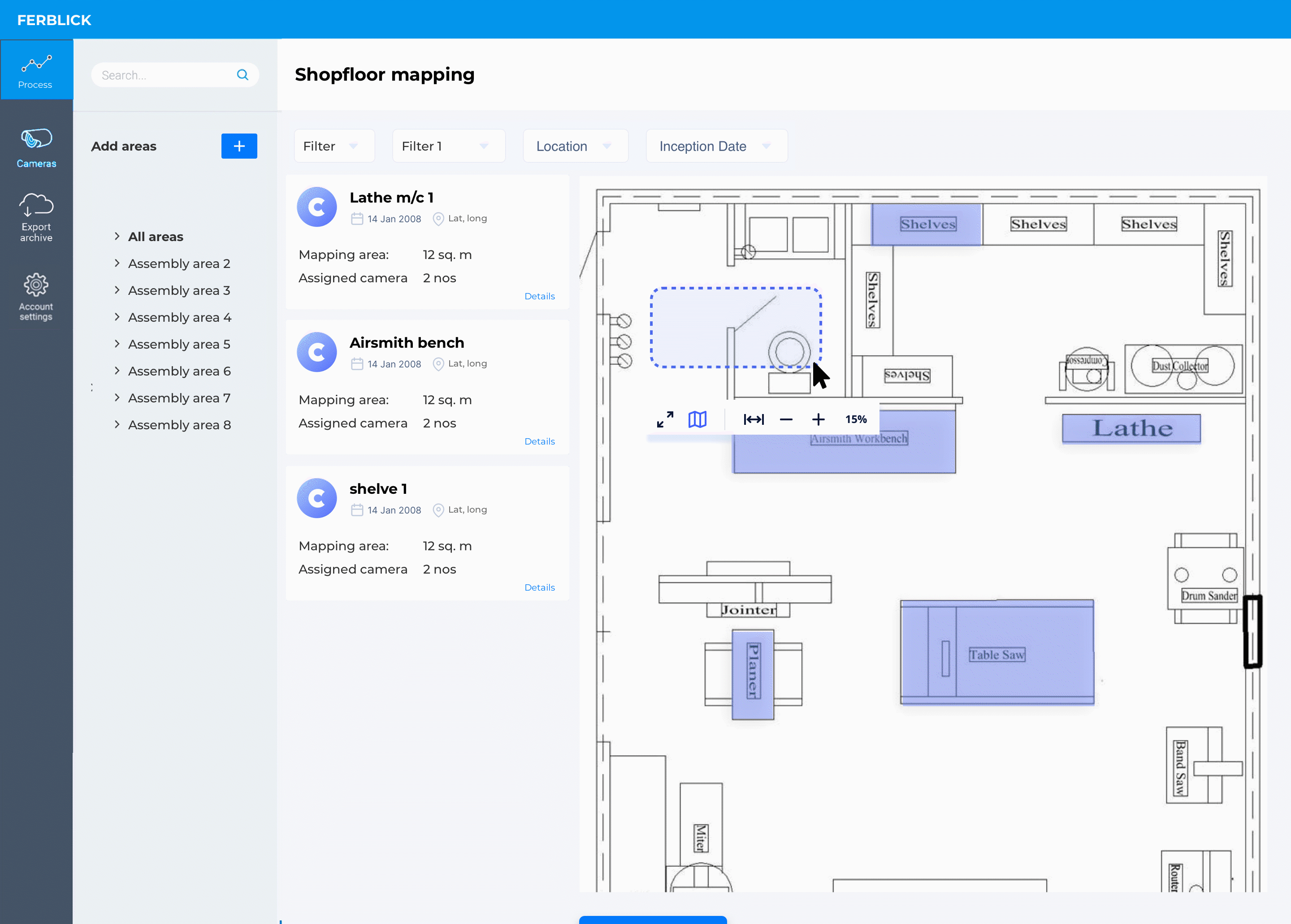Expand Assembly area 2 chevron
Image resolution: width=1291 pixels, height=924 pixels.
[117, 263]
